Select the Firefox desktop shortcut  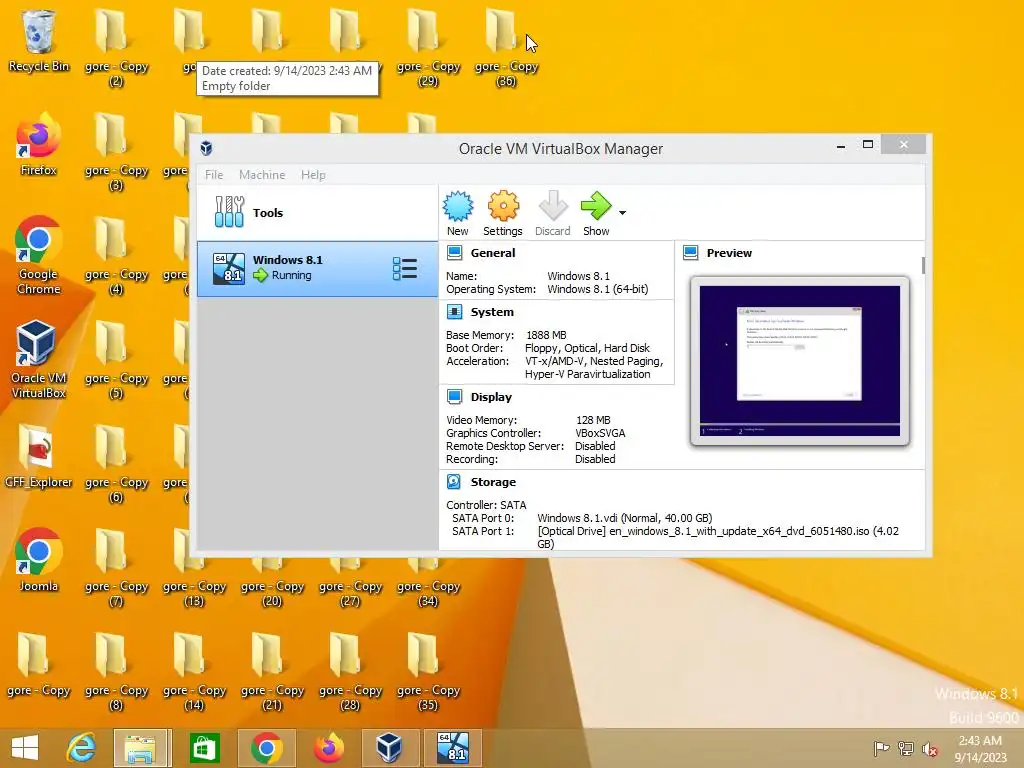39,145
